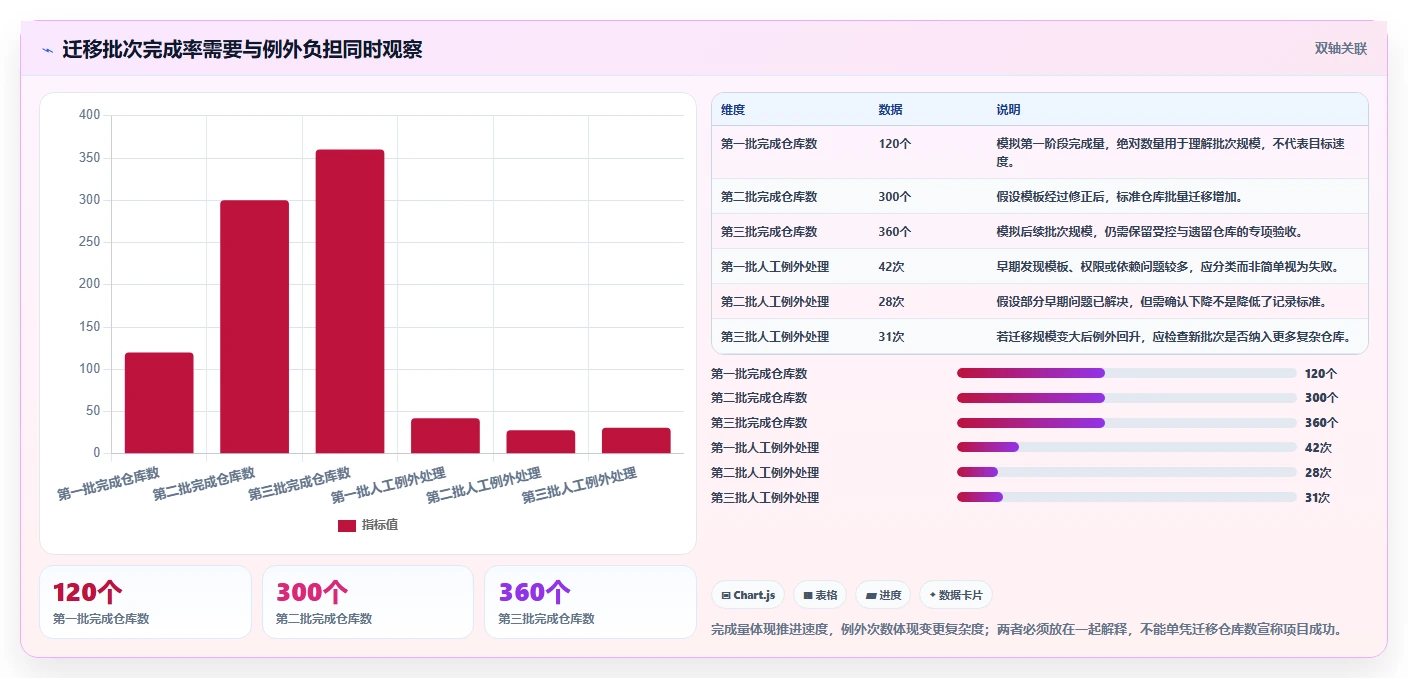This screenshot has height=678, width=1408.
Task: Click the 42次 table value
Action: click(x=891, y=267)
